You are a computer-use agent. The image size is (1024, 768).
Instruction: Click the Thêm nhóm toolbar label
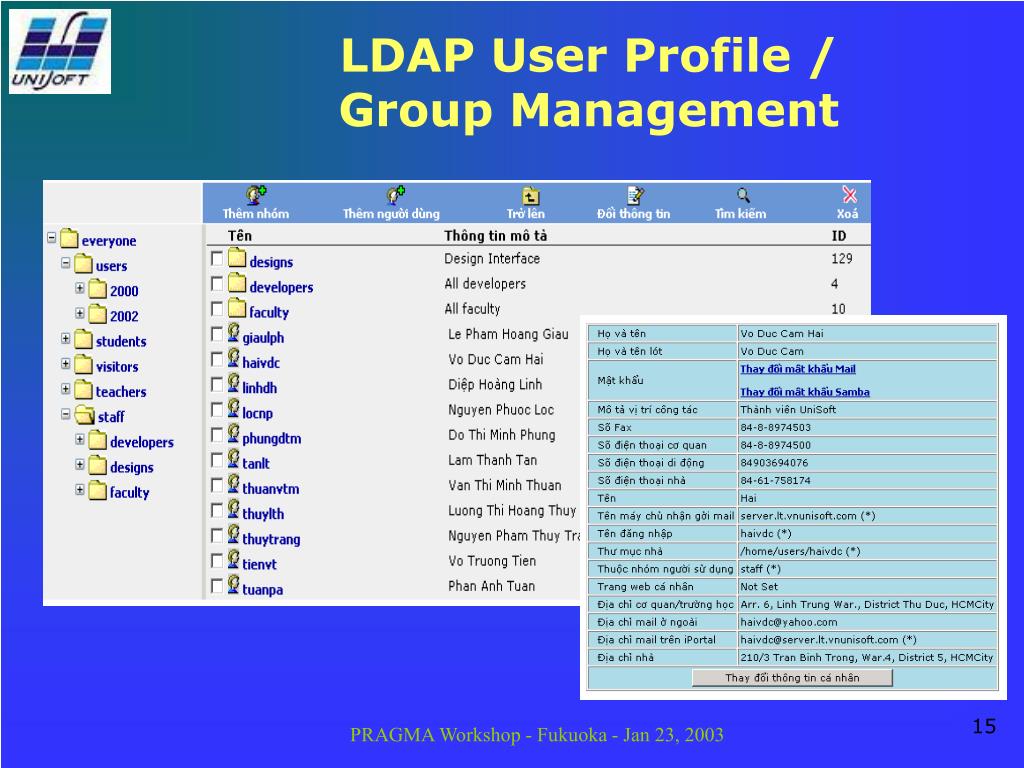[x=256, y=214]
